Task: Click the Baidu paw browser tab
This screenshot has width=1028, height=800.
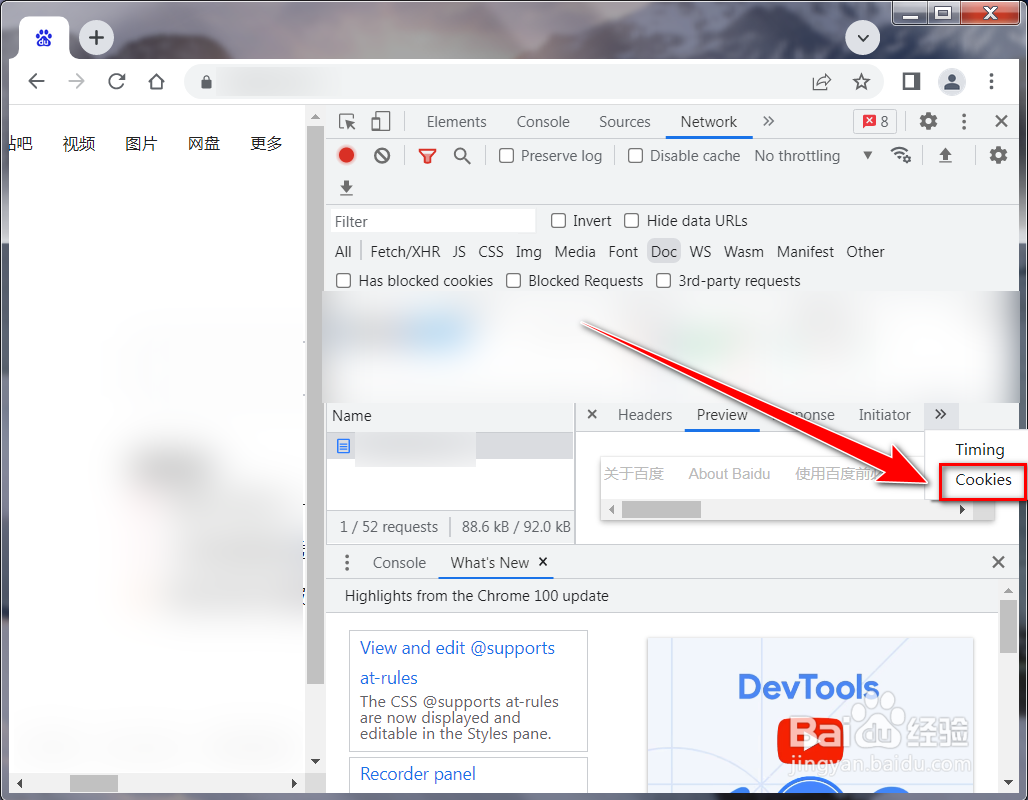Action: tap(44, 38)
